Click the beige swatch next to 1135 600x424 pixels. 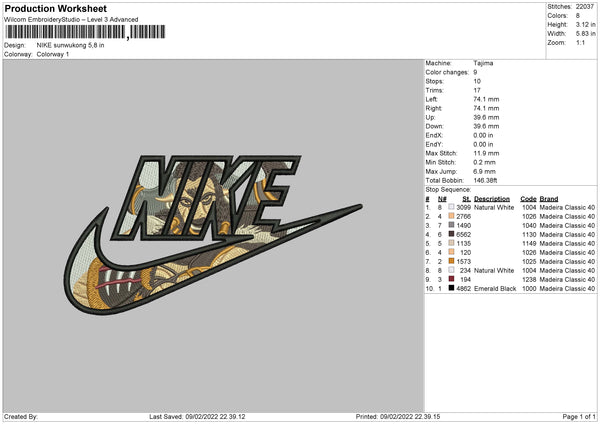click(x=451, y=243)
